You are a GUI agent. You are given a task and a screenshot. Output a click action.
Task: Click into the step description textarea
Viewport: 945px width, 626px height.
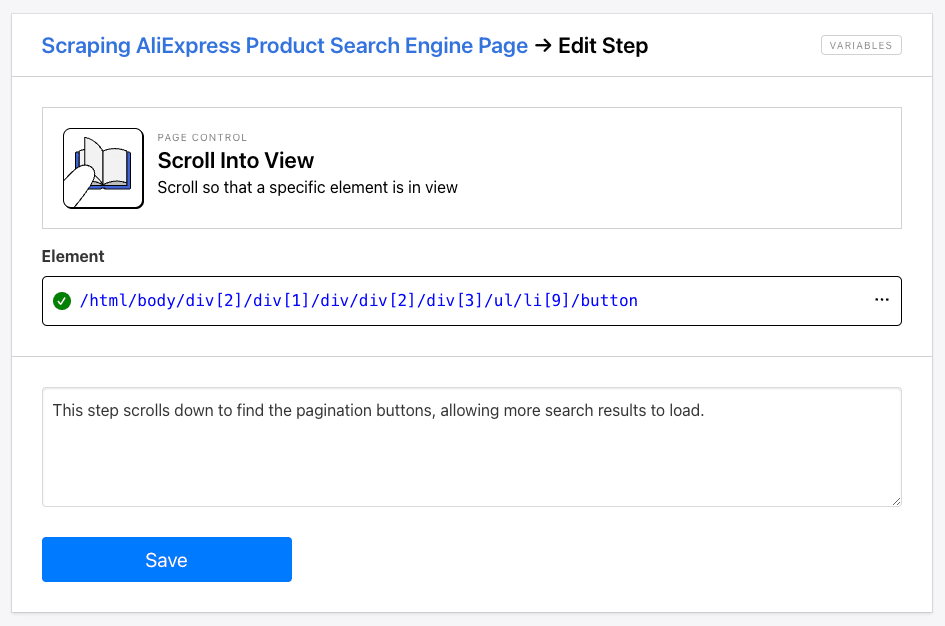pyautogui.click(x=471, y=447)
